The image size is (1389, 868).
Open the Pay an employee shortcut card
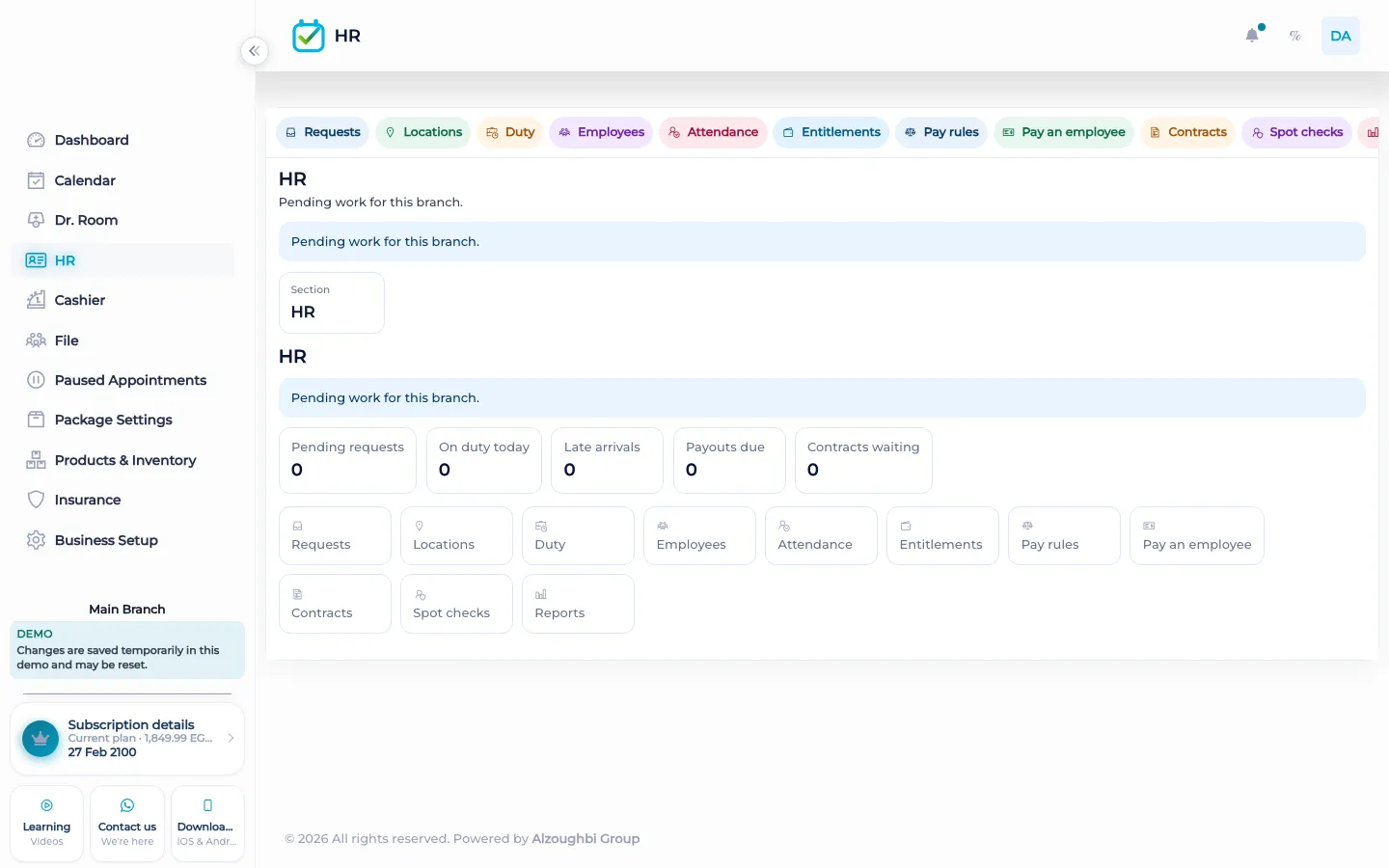1197,536
